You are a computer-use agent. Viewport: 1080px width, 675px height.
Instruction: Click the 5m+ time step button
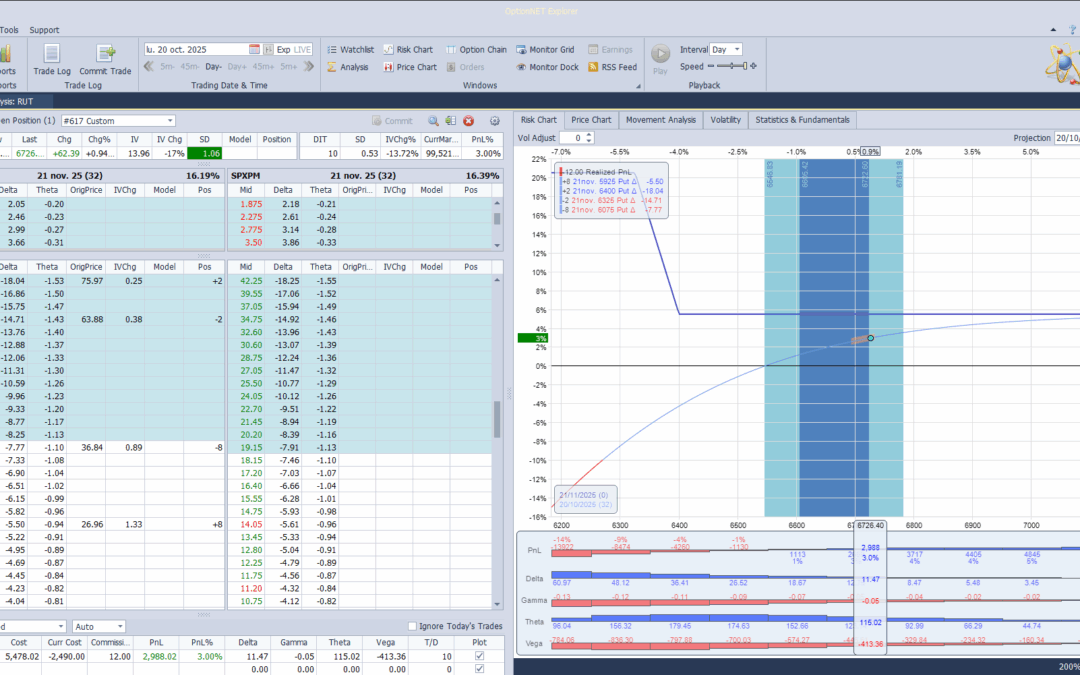click(x=289, y=67)
